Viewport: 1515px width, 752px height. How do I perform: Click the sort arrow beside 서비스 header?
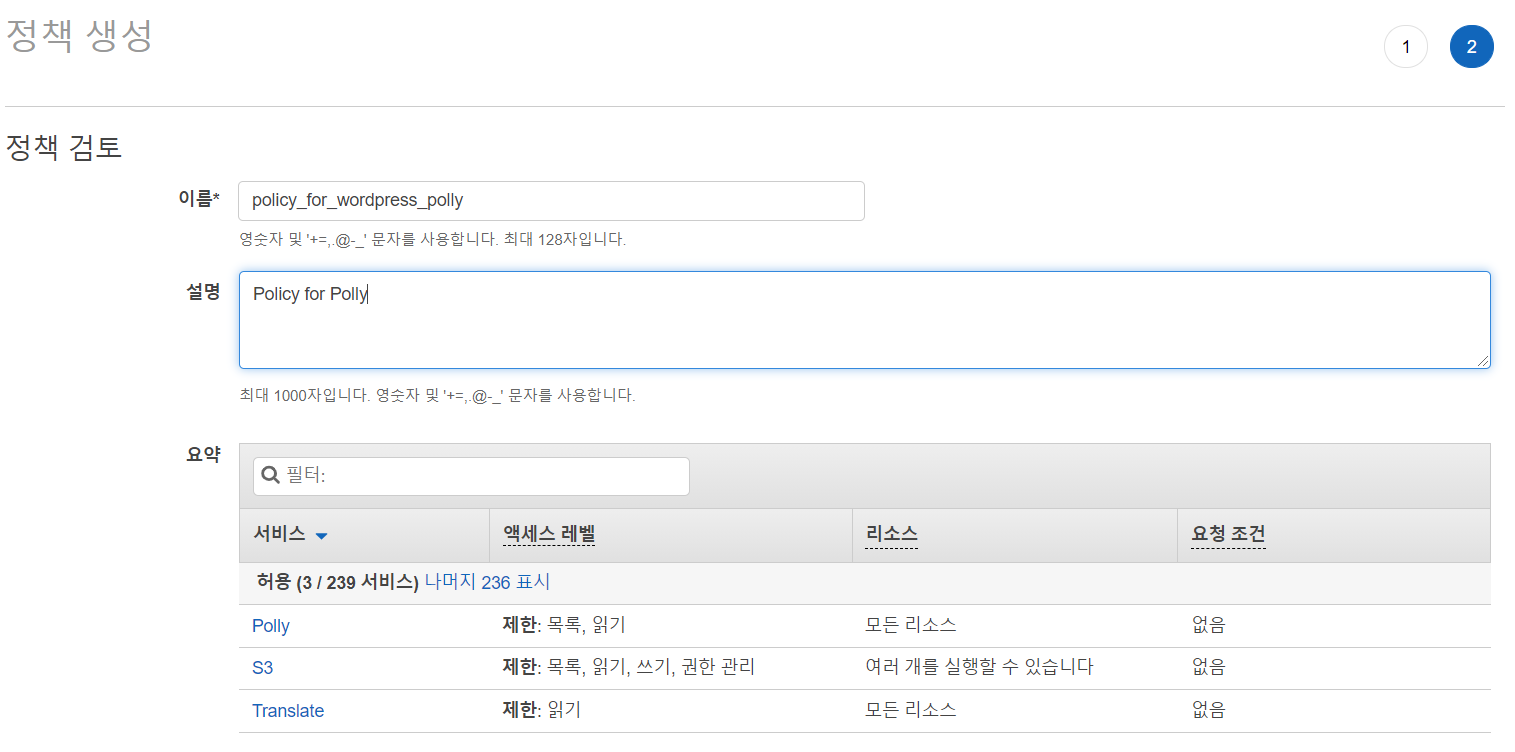click(x=321, y=536)
